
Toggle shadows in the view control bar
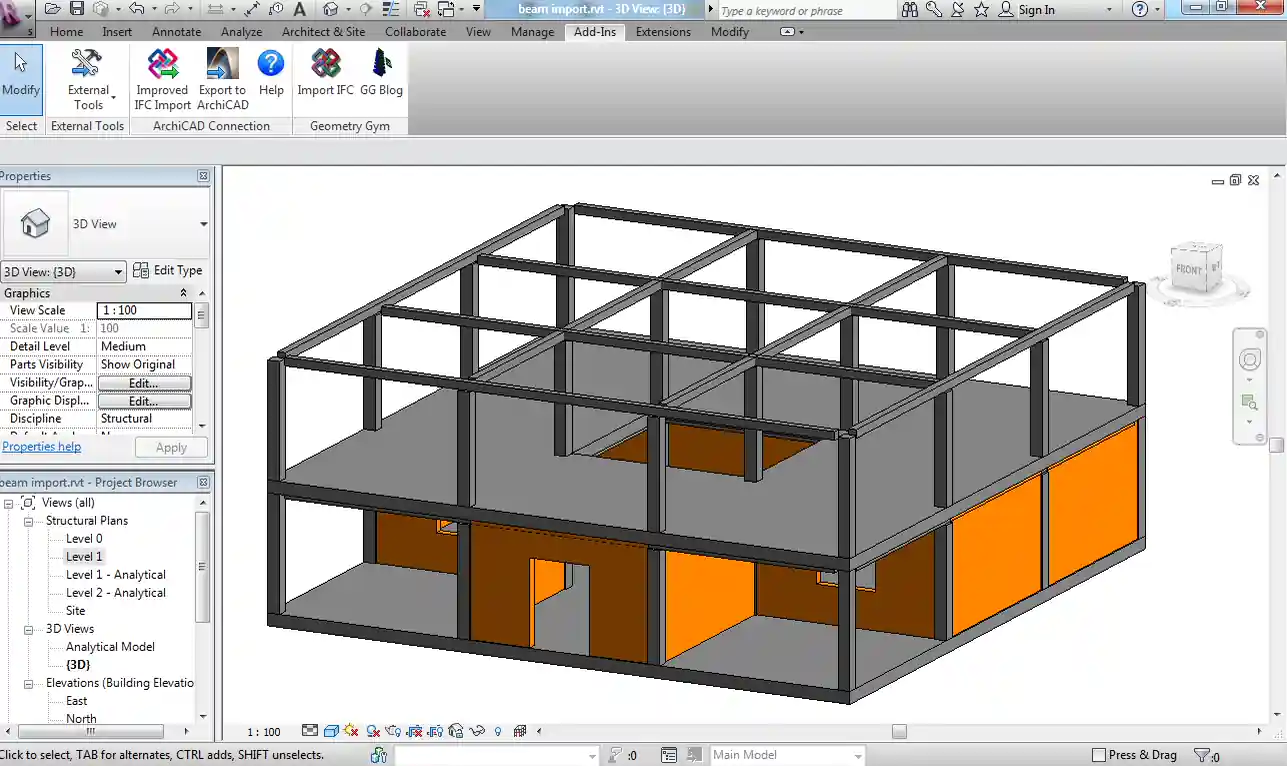pyautogui.click(x=372, y=731)
